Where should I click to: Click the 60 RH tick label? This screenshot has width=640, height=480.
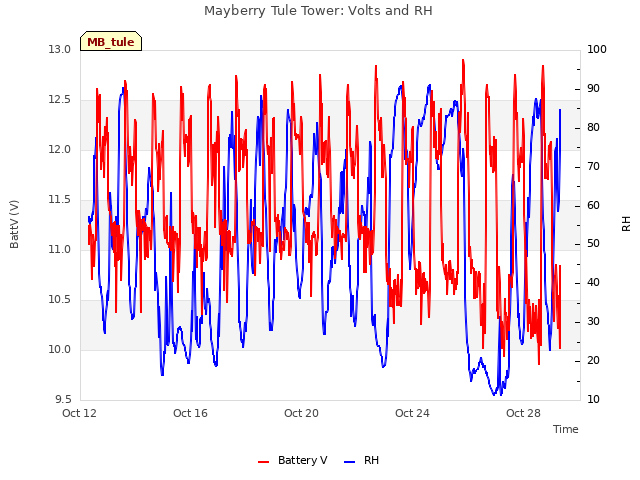pos(593,205)
